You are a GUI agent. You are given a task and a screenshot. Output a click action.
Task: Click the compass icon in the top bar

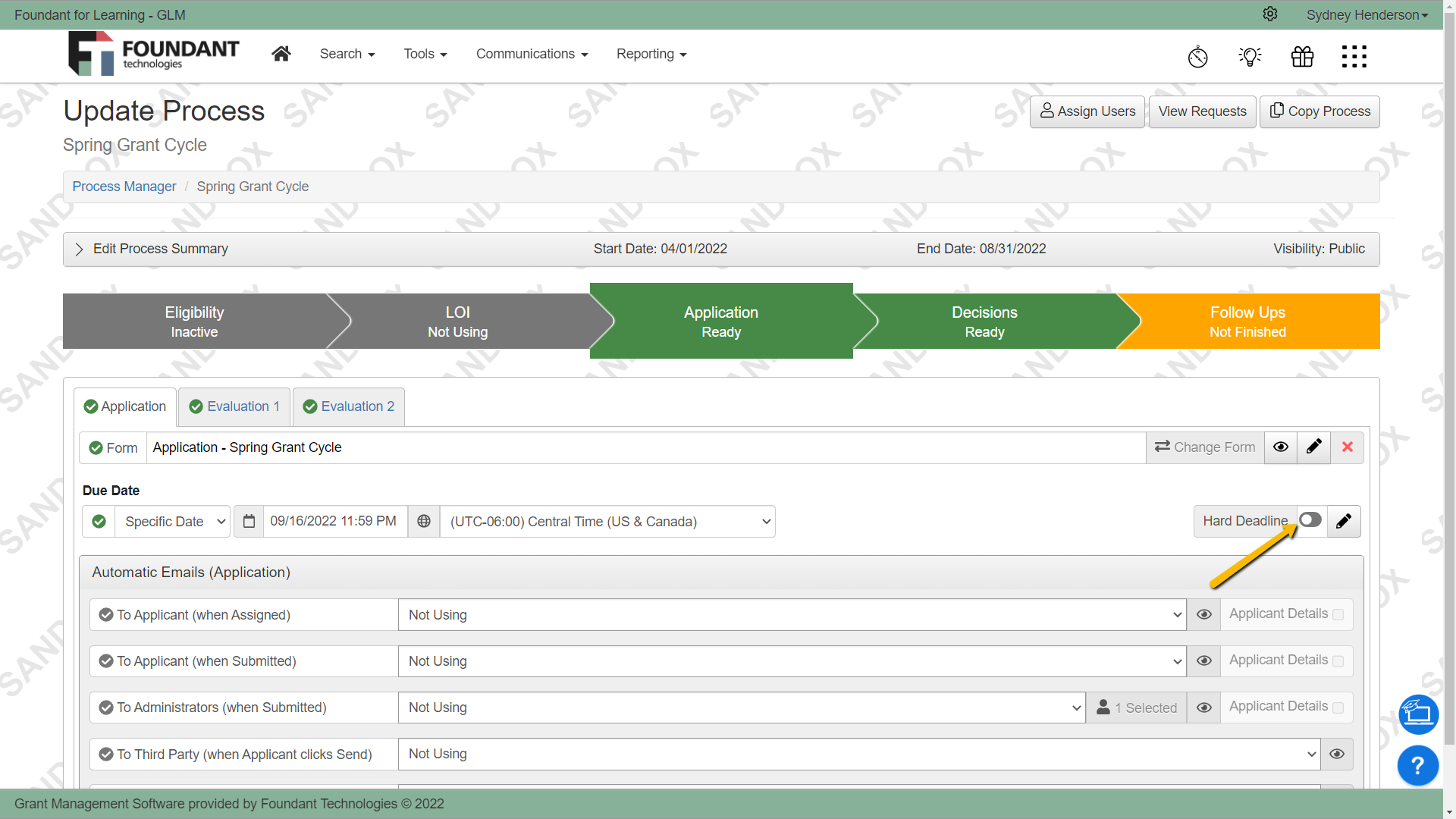[x=1198, y=56]
